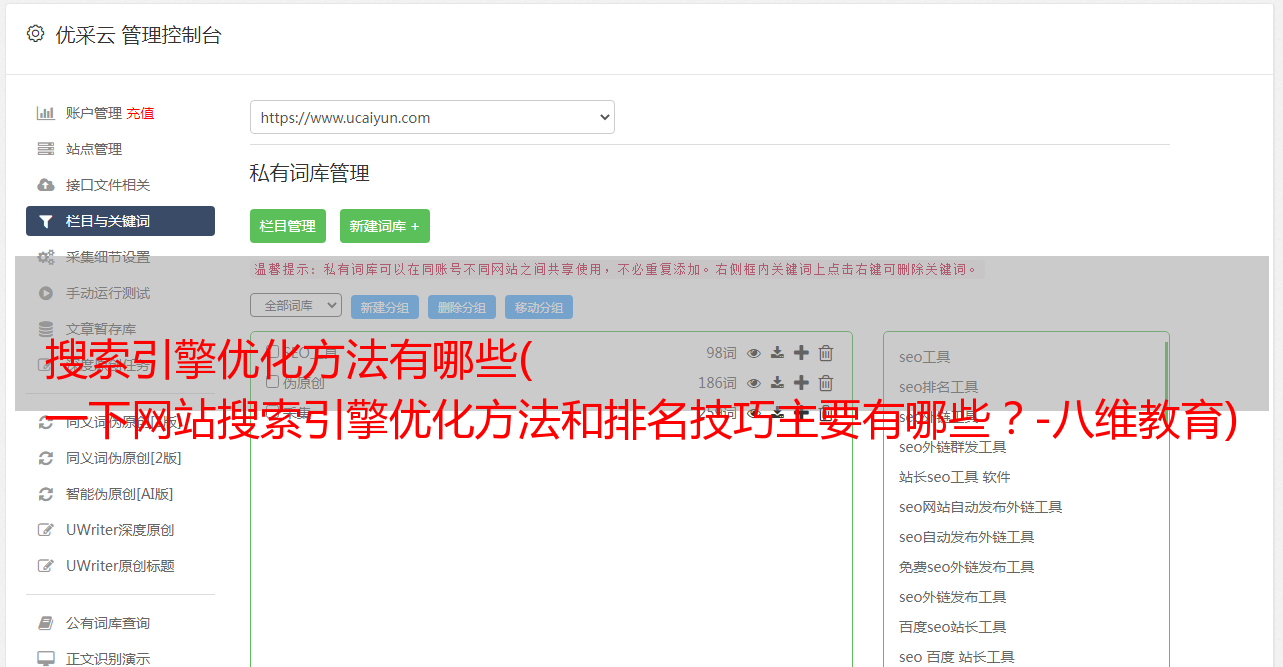Image resolution: width=1283 pixels, height=667 pixels.
Task: Select keyword 'seo外链发布工具'
Action: tap(953, 597)
